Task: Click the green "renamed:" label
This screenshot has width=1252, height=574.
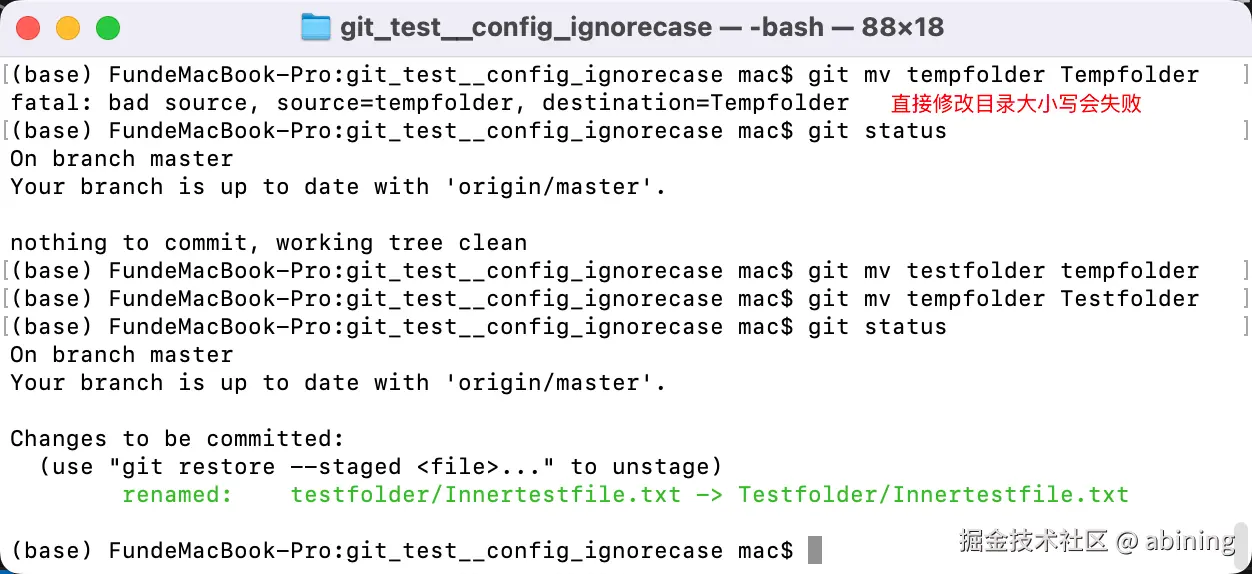Action: point(177,494)
